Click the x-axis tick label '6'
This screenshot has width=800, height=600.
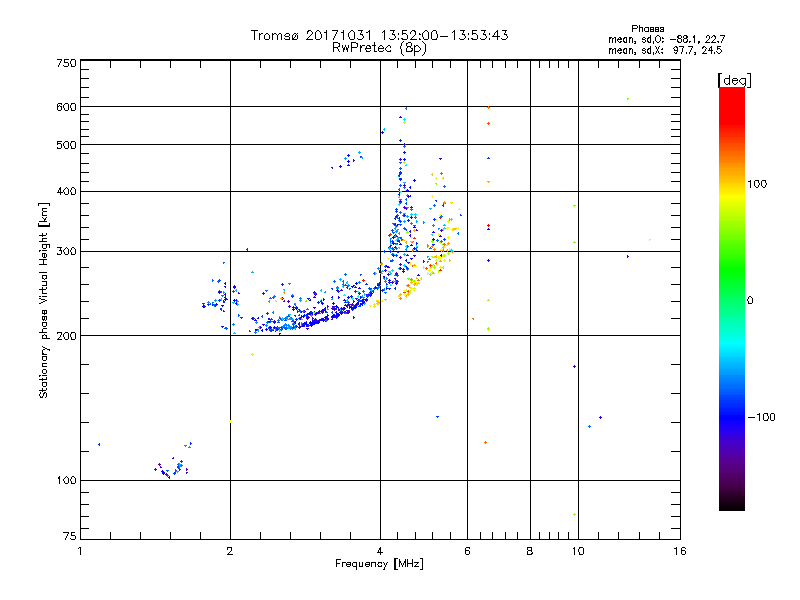[x=467, y=551]
